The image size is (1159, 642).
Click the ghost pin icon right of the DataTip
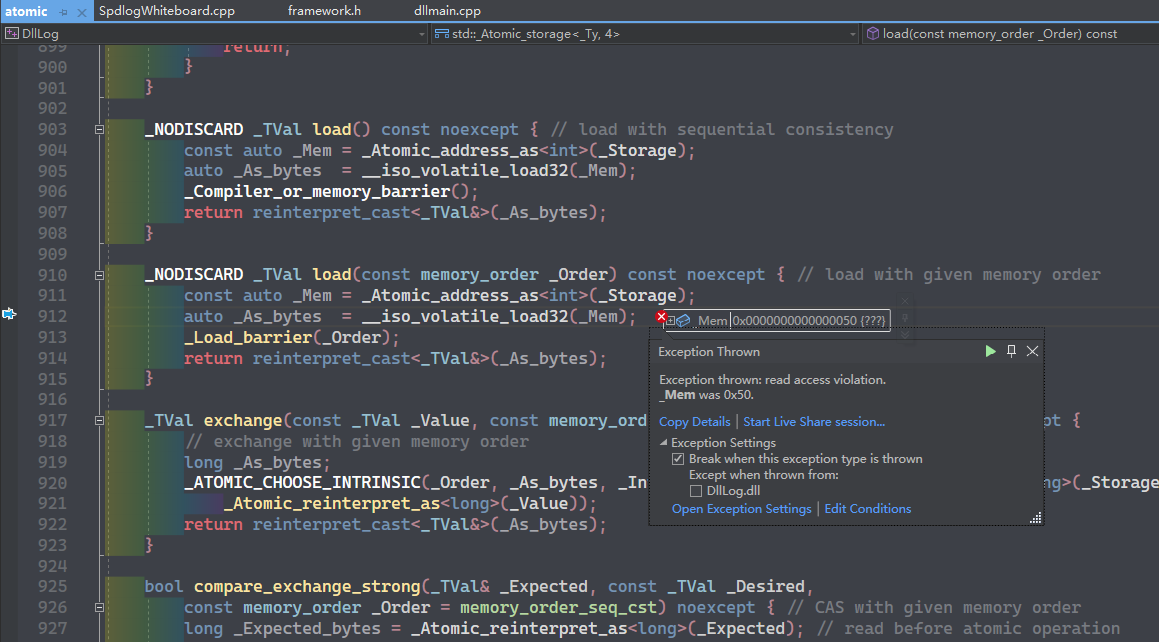pyautogui.click(x=905, y=318)
